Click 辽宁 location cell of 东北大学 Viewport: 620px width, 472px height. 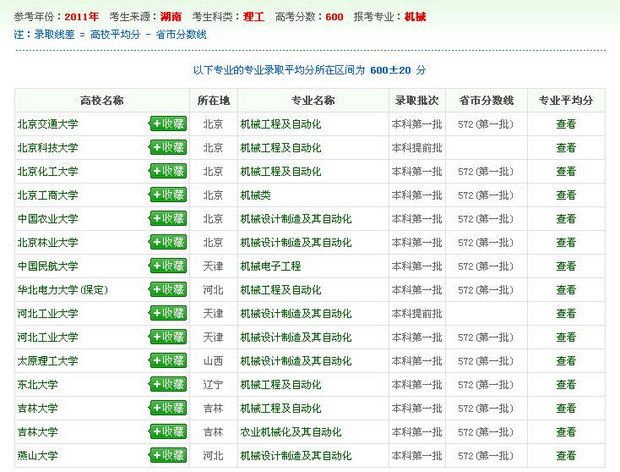point(213,385)
